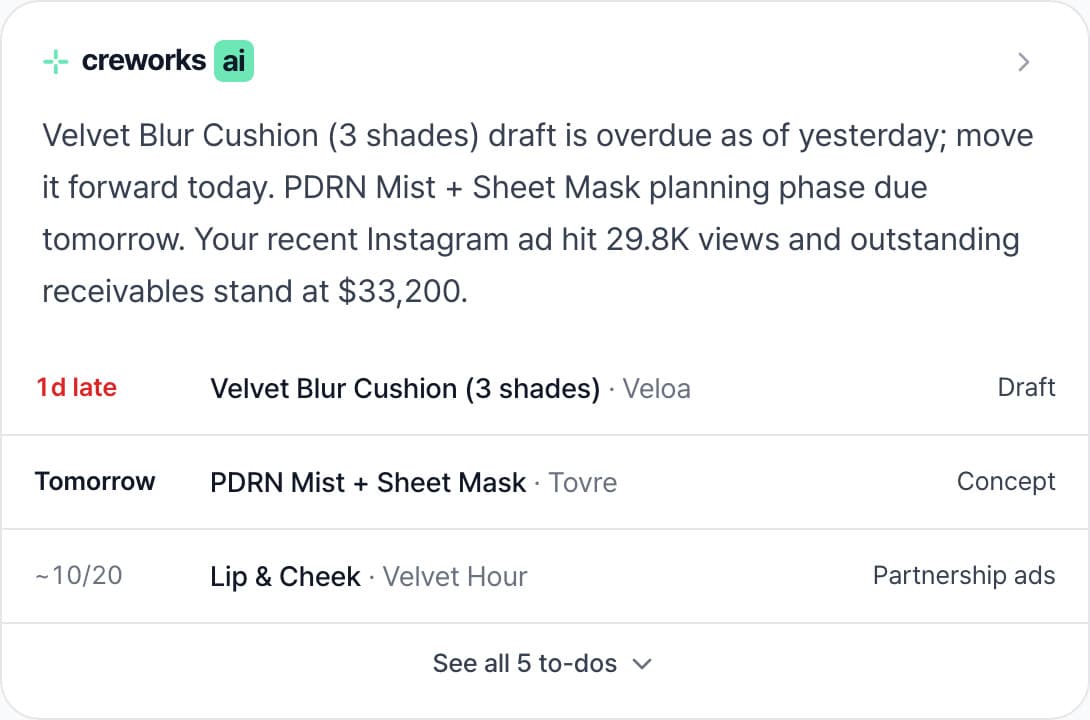Image resolution: width=1090 pixels, height=720 pixels.
Task: Click the down chevron beside to-dos
Action: pyautogui.click(x=642, y=664)
